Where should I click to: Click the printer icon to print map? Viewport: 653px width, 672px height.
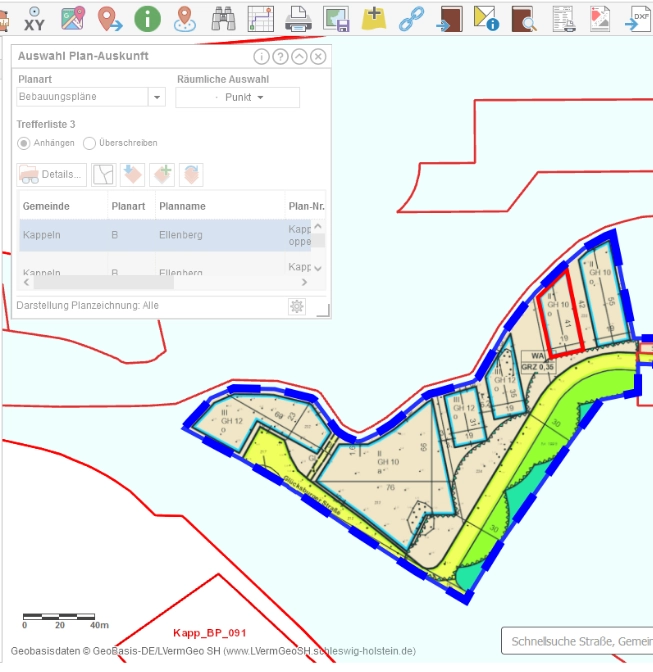tap(298, 17)
